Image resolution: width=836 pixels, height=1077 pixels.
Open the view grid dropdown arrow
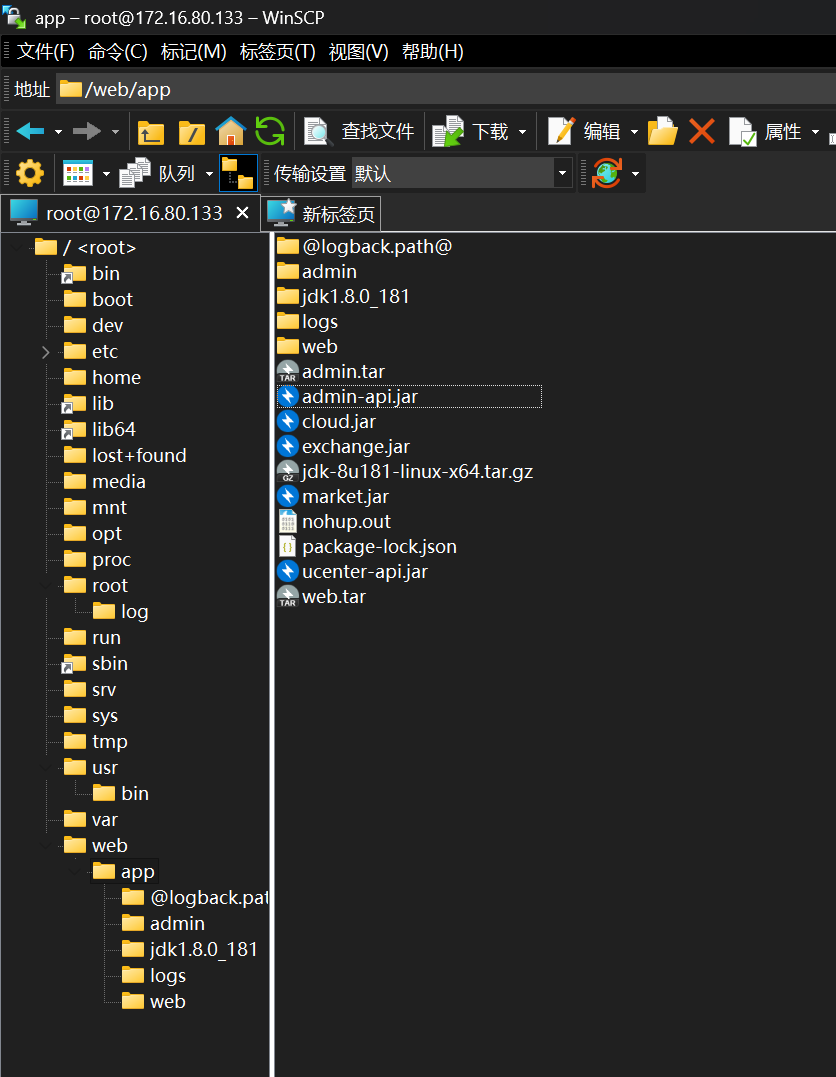tap(106, 174)
